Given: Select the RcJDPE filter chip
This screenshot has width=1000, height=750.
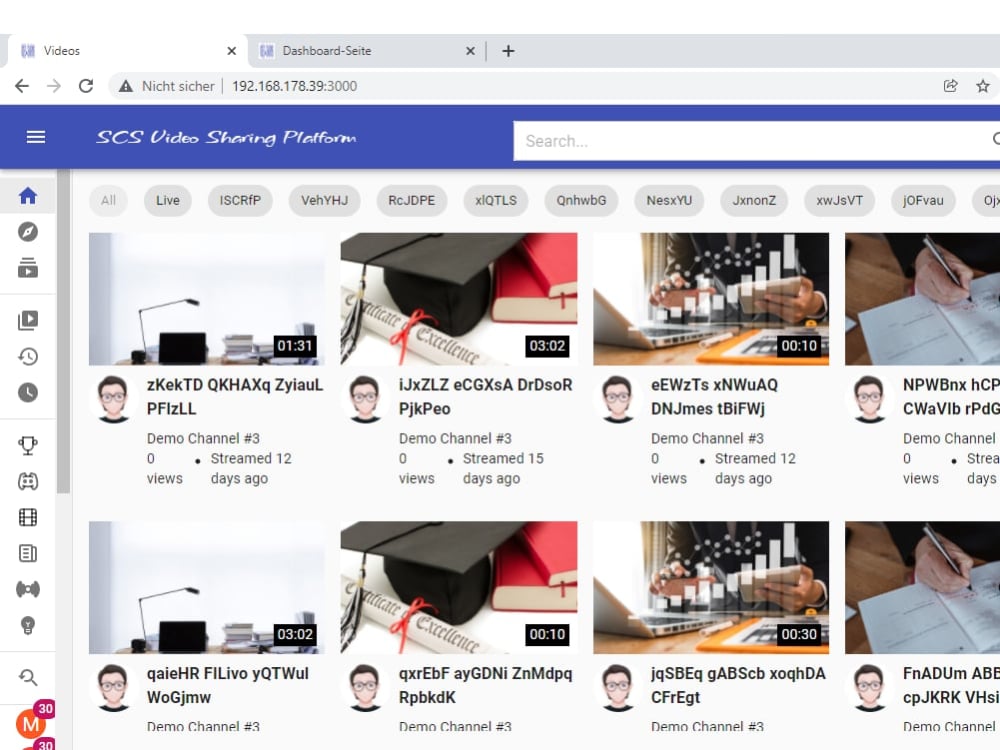Looking at the screenshot, I should [412, 200].
